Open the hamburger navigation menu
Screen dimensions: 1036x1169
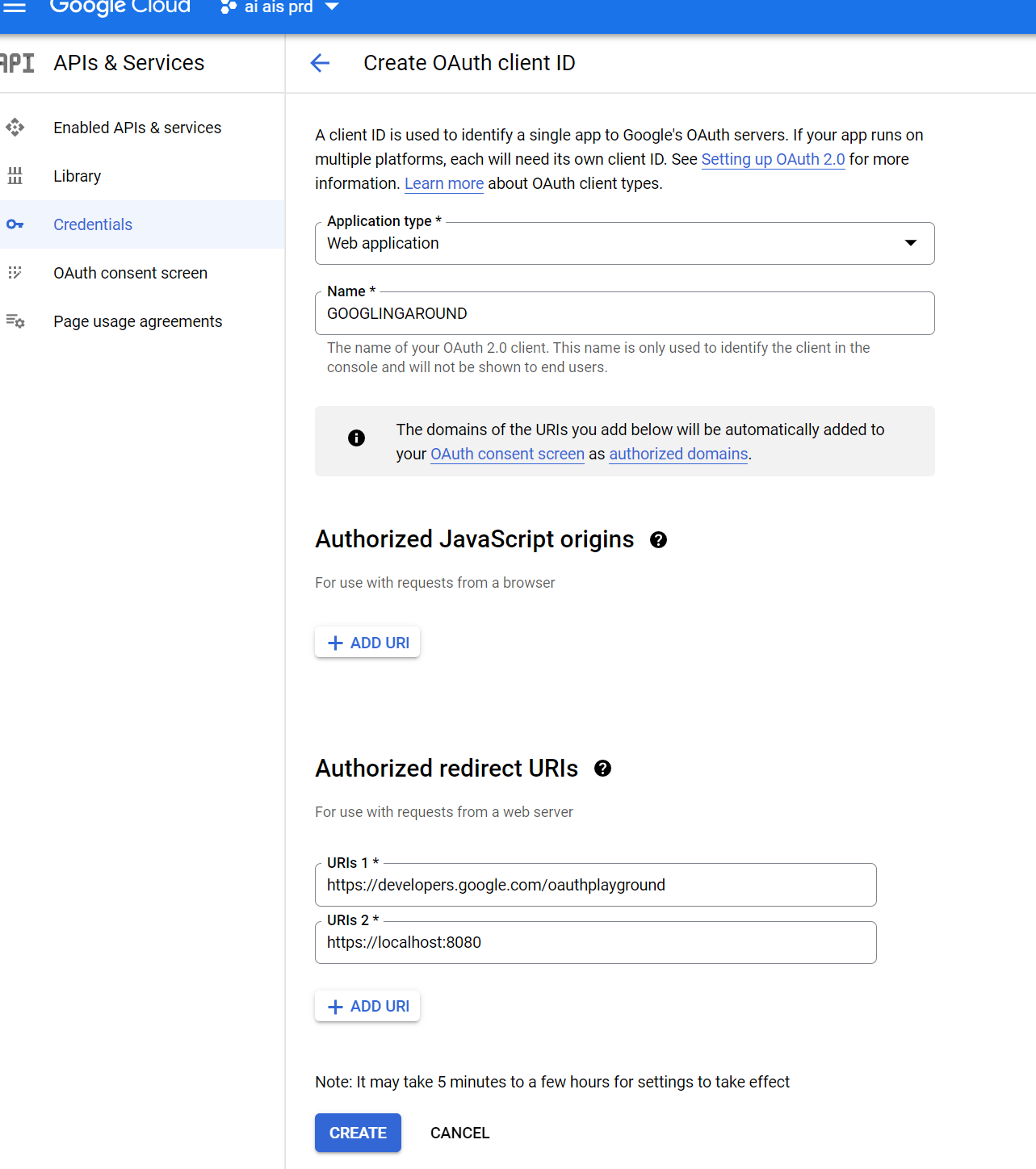coord(15,7)
